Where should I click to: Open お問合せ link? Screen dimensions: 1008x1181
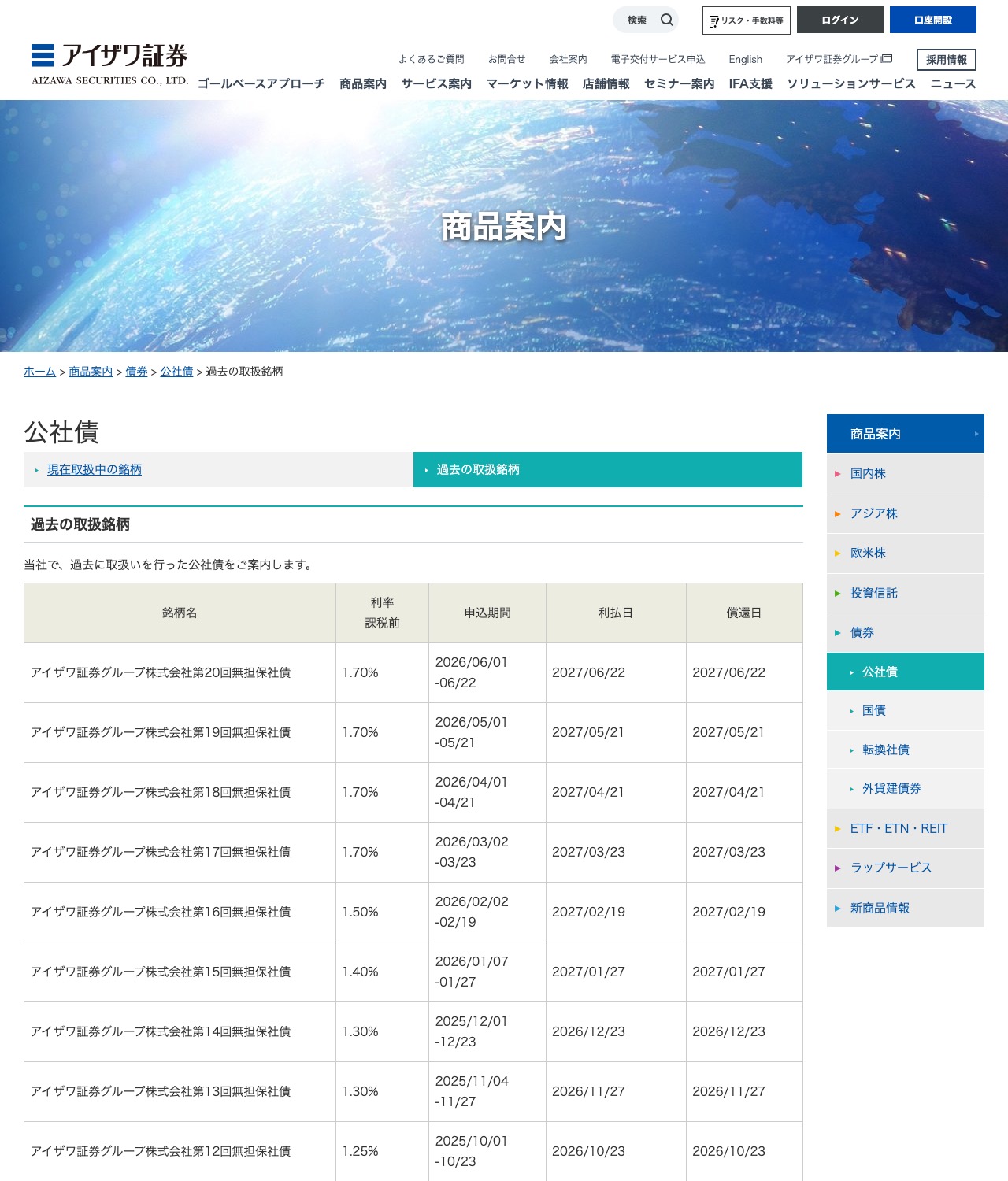(x=507, y=59)
